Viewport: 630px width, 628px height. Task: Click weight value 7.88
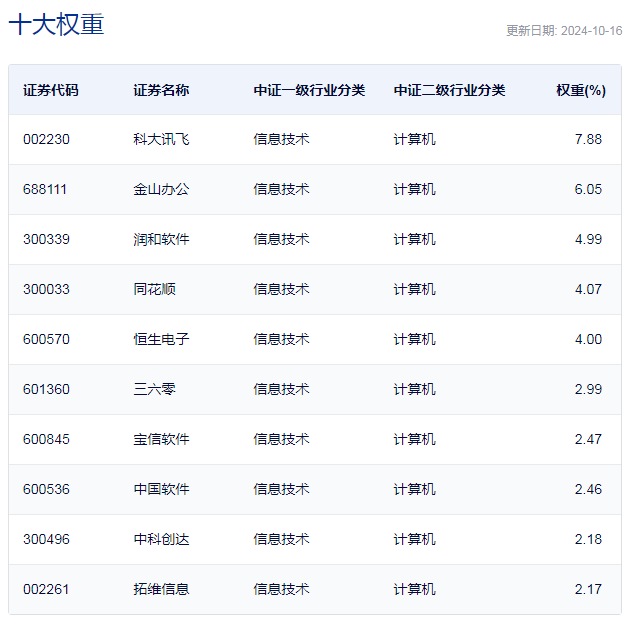(588, 139)
